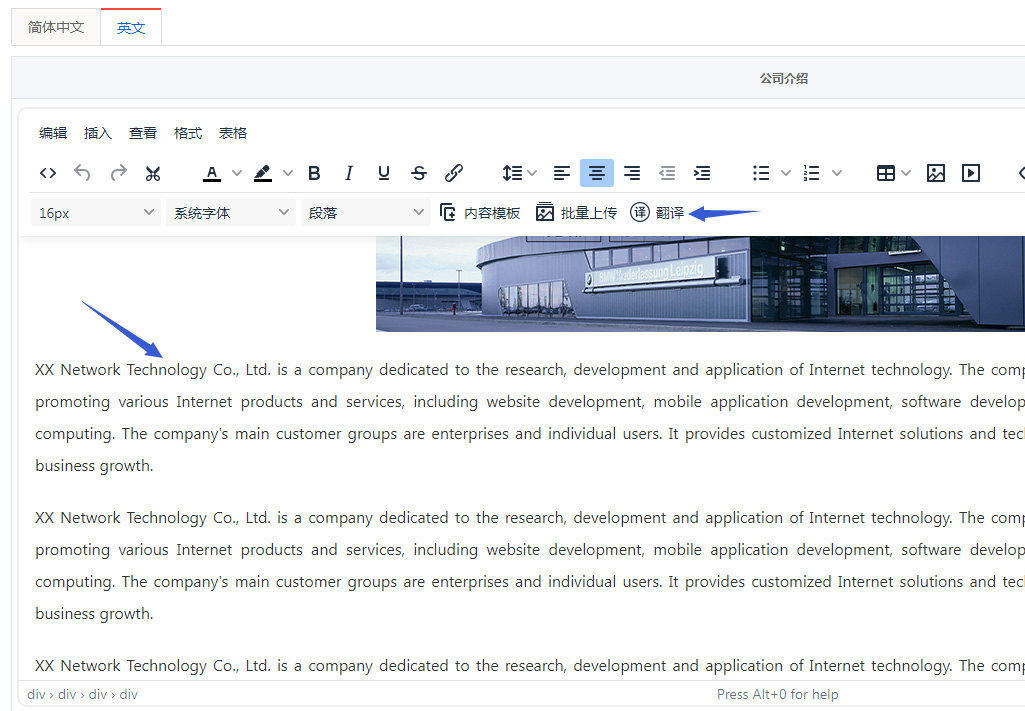Apply a bulleted list
This screenshot has height=711, width=1025.
pos(760,173)
